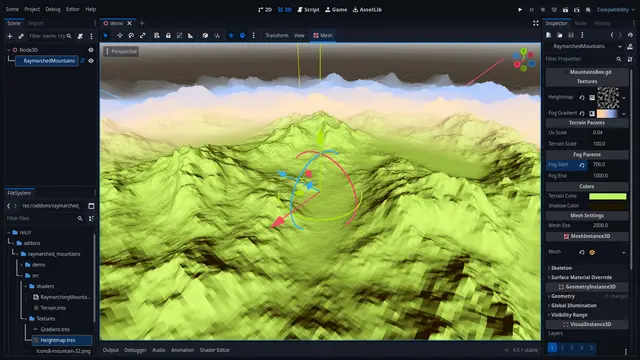
Task: Switch to the Node tab in Inspector
Action: (580, 23)
